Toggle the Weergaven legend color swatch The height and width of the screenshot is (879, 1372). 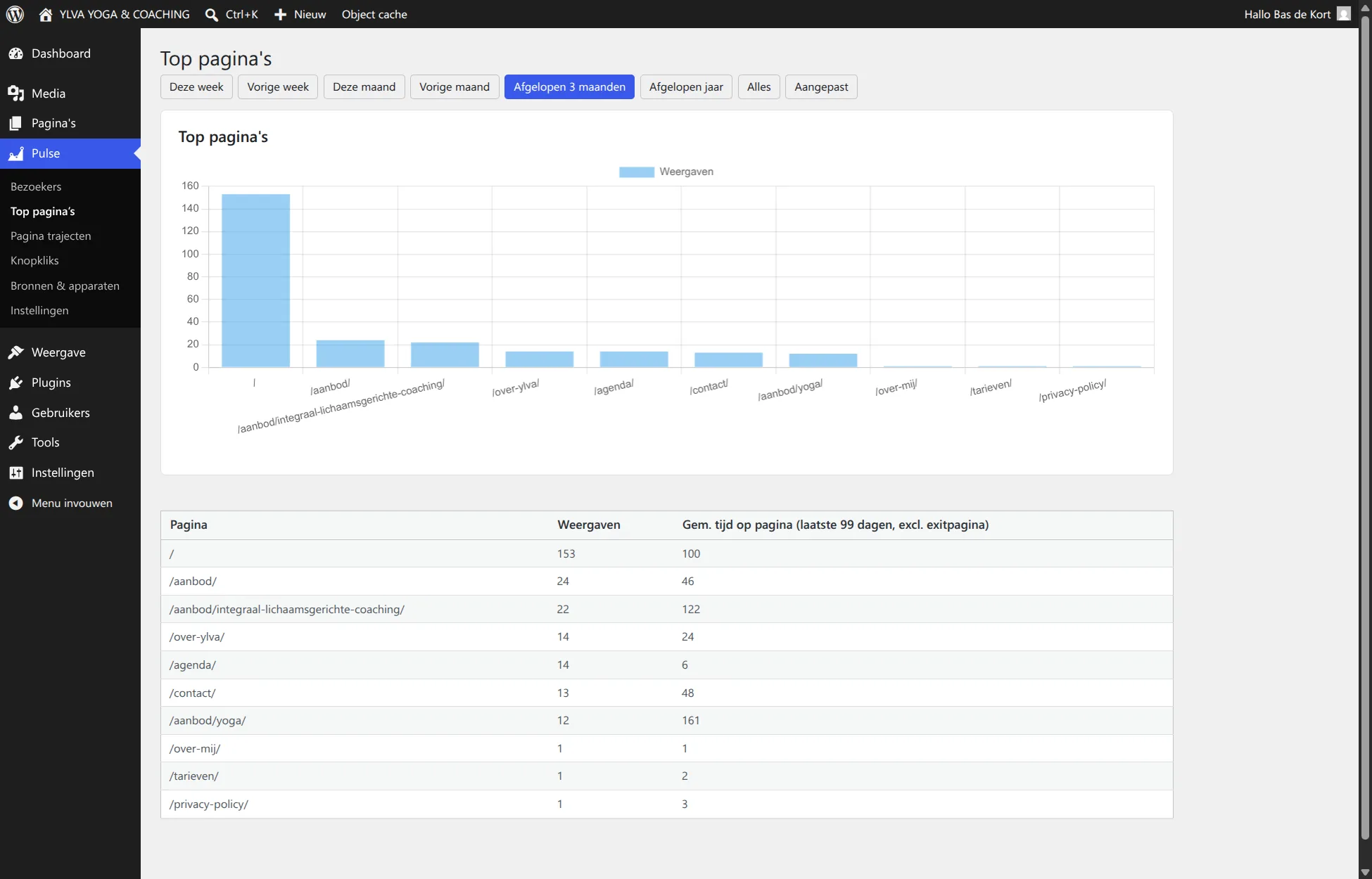[636, 172]
